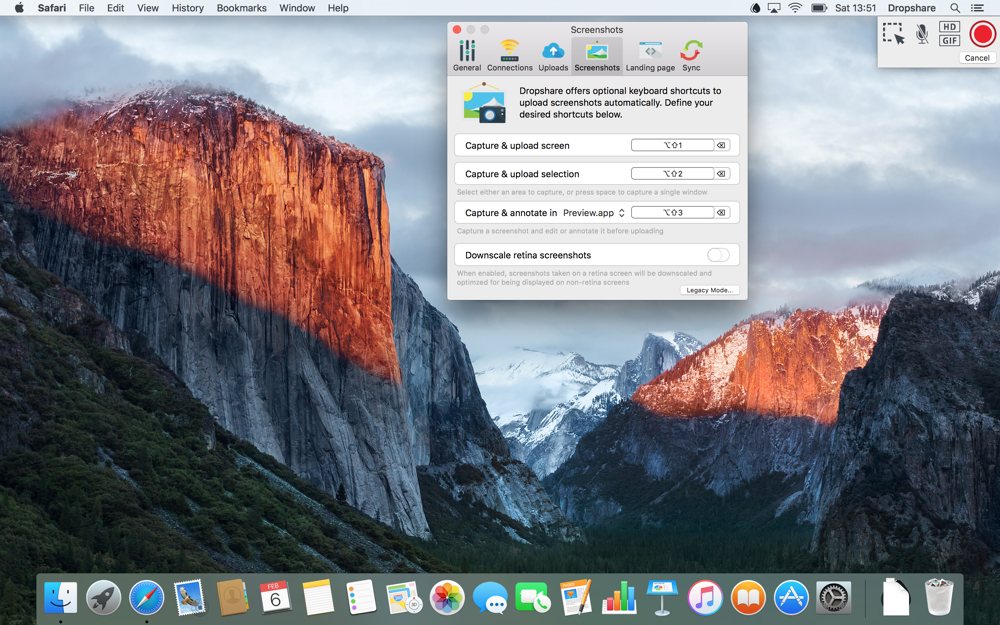Open the History menu

pos(187,8)
